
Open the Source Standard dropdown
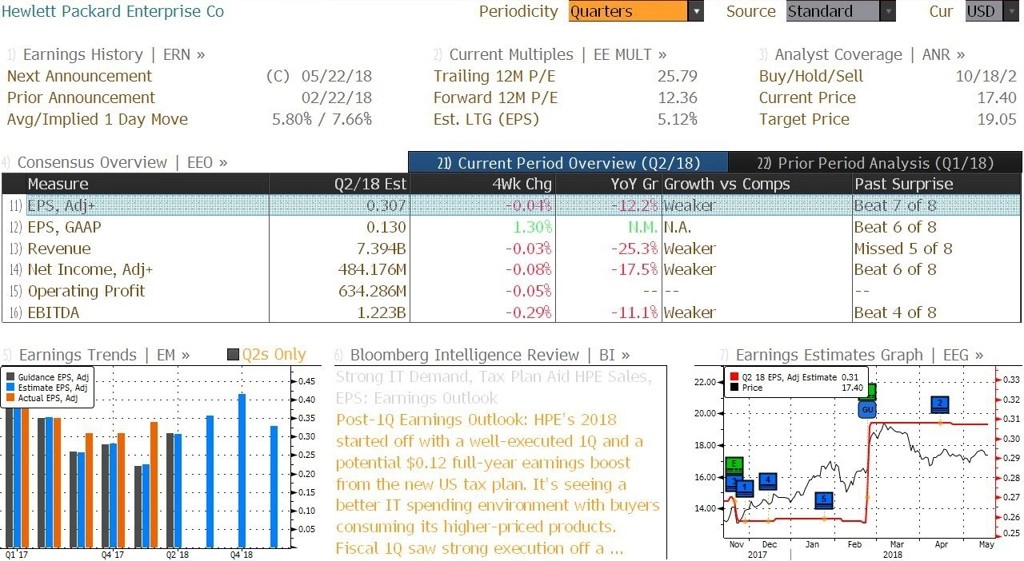[x=840, y=11]
